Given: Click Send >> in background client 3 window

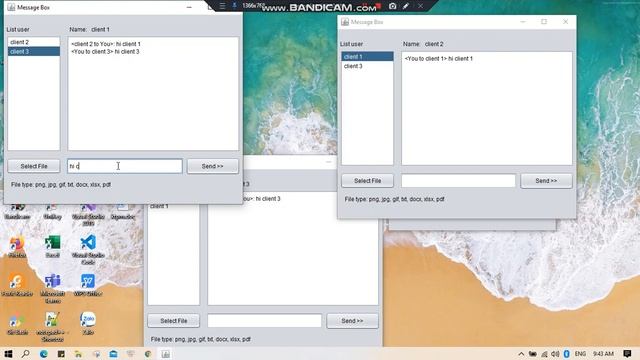Looking at the screenshot, I should [352, 321].
